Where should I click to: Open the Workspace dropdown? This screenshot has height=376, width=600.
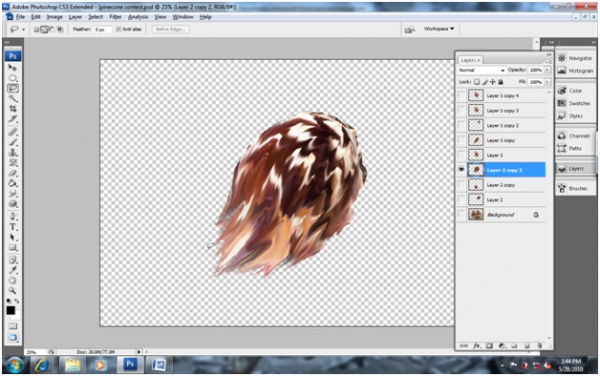click(x=439, y=29)
